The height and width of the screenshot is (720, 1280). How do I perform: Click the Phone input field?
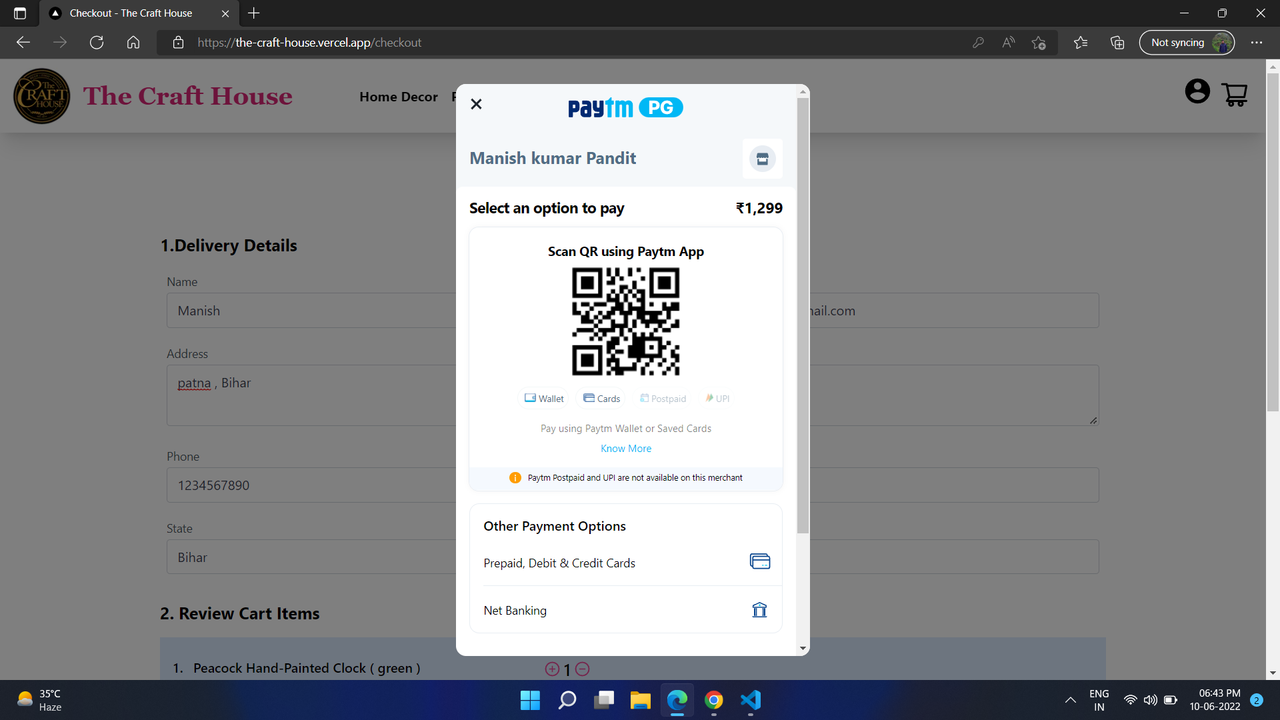311,485
